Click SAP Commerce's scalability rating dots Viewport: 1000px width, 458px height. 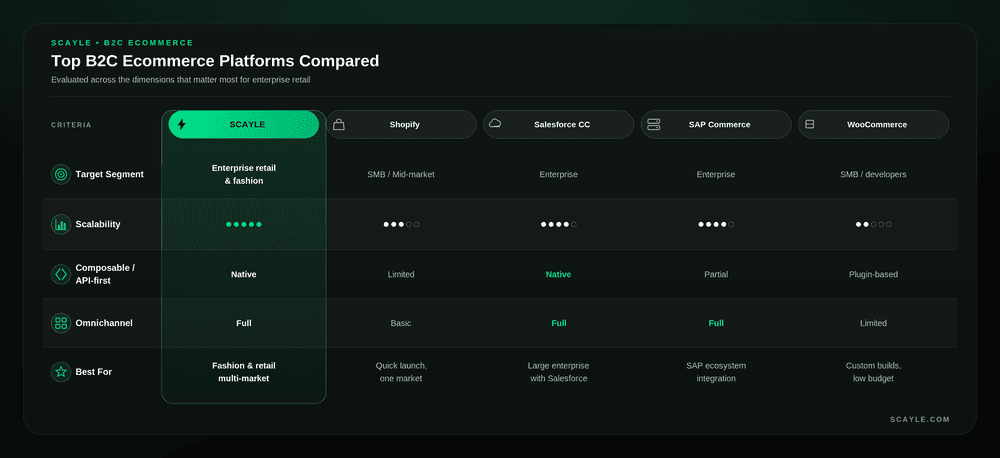click(716, 225)
